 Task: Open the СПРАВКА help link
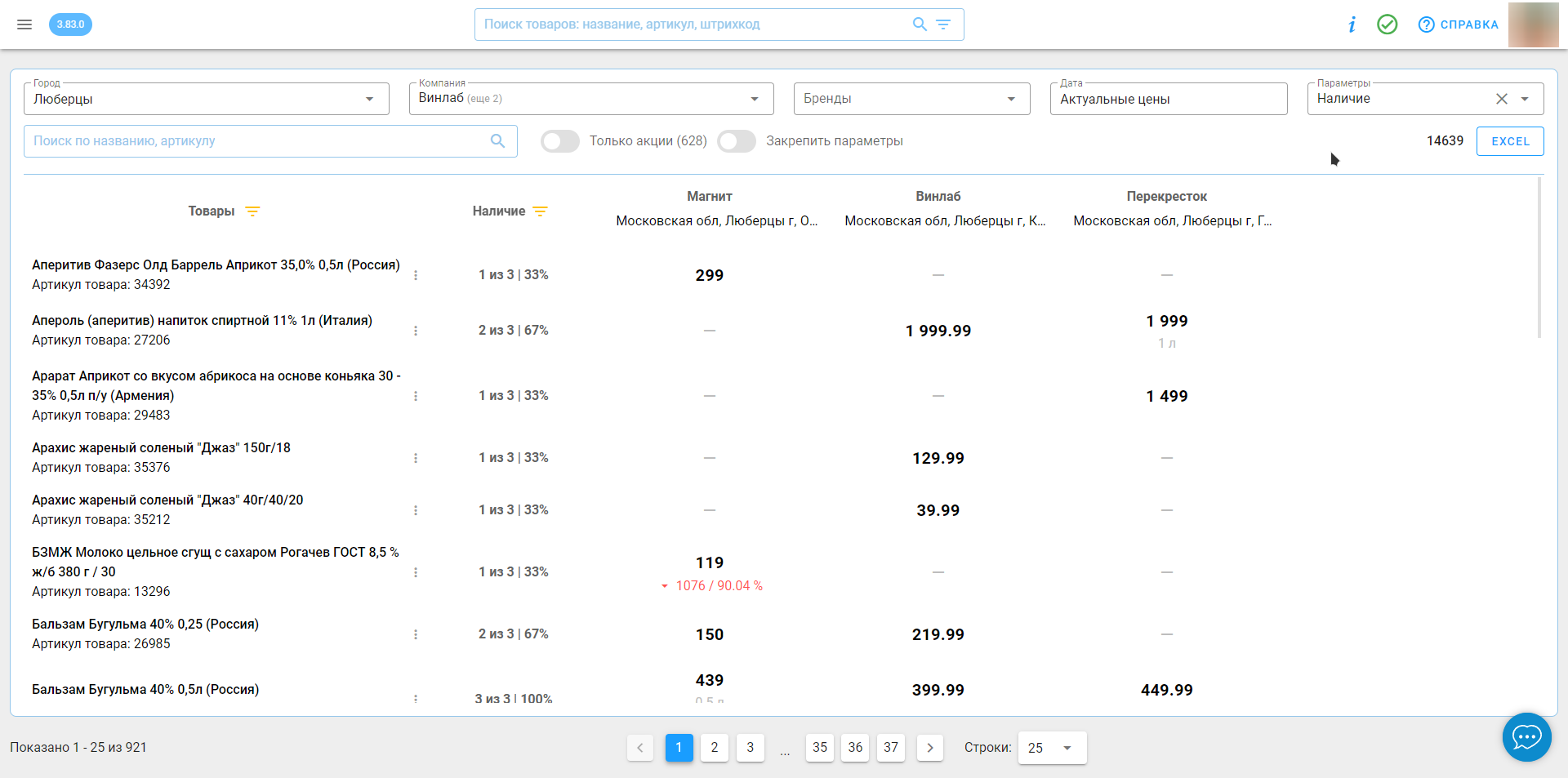click(1459, 24)
